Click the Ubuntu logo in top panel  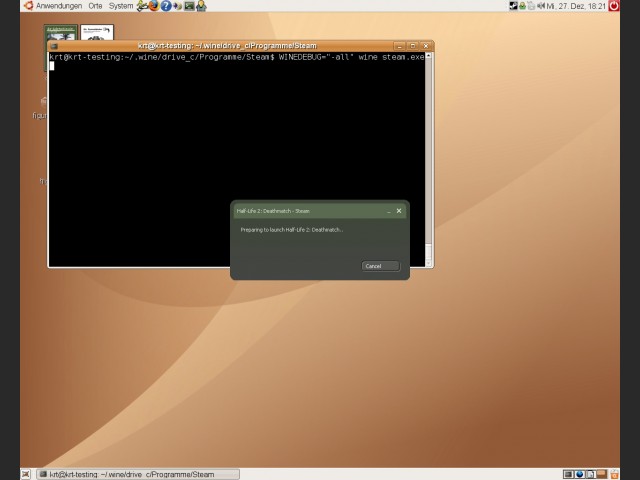pos(28,5)
